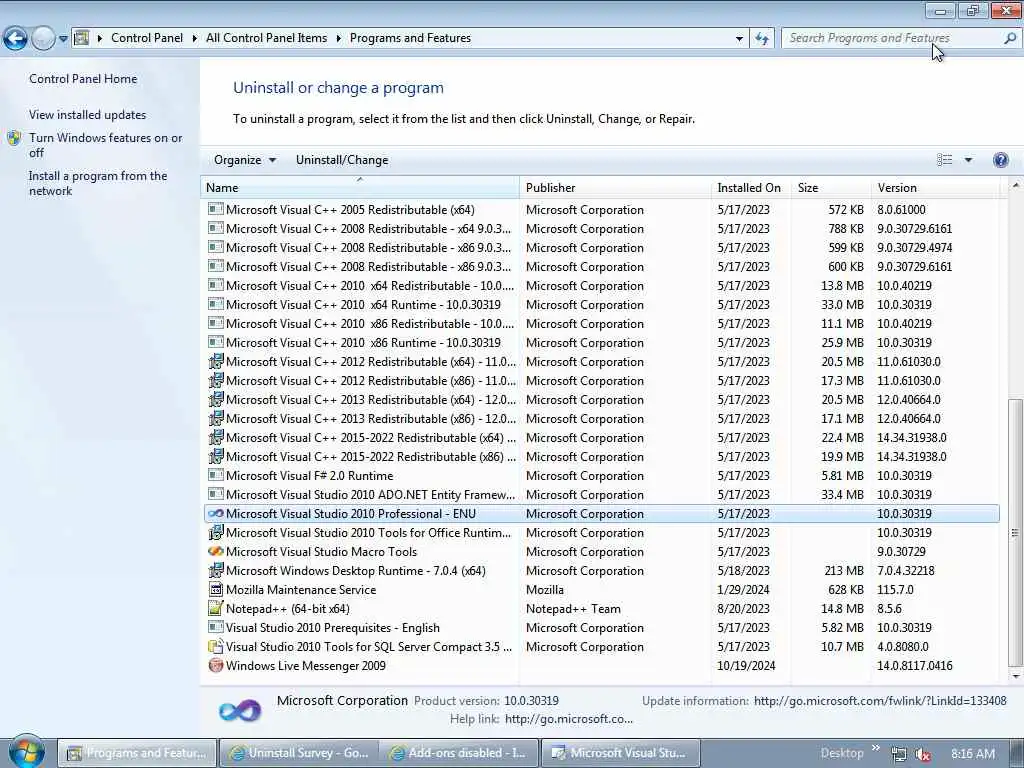Click the network tray icon

point(899,754)
